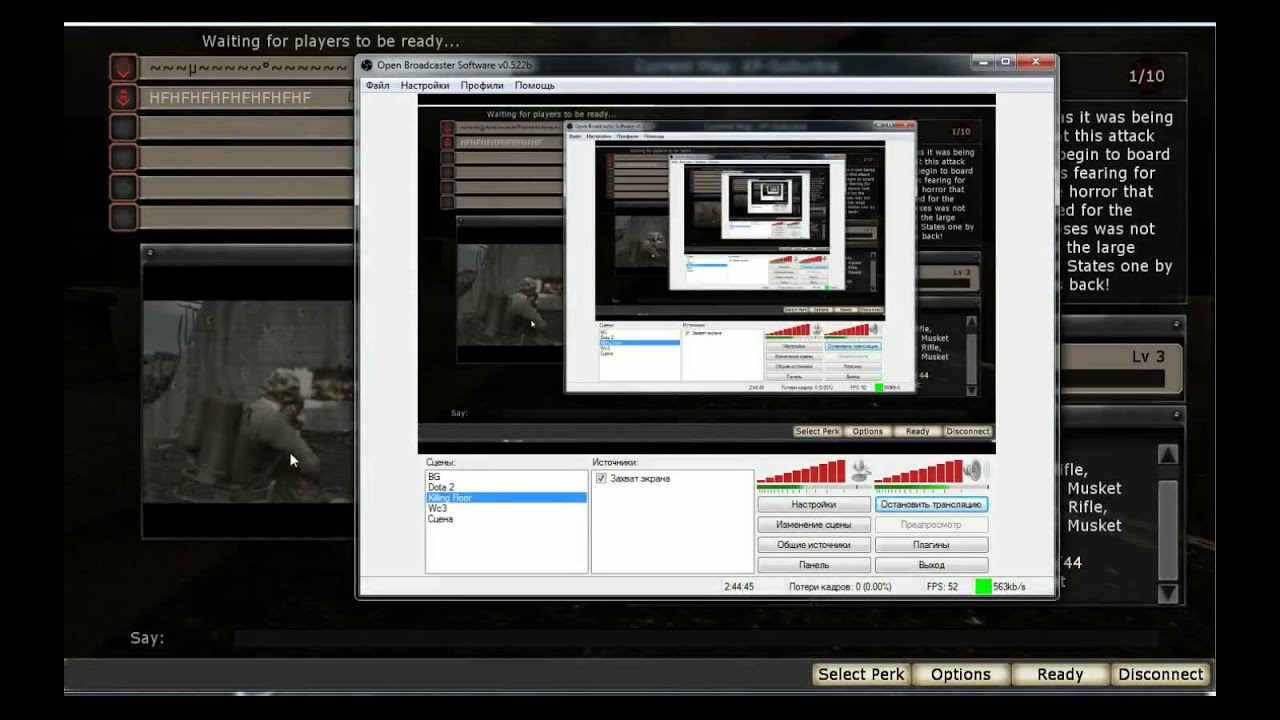Click the Источники: list label

[x=615, y=463]
